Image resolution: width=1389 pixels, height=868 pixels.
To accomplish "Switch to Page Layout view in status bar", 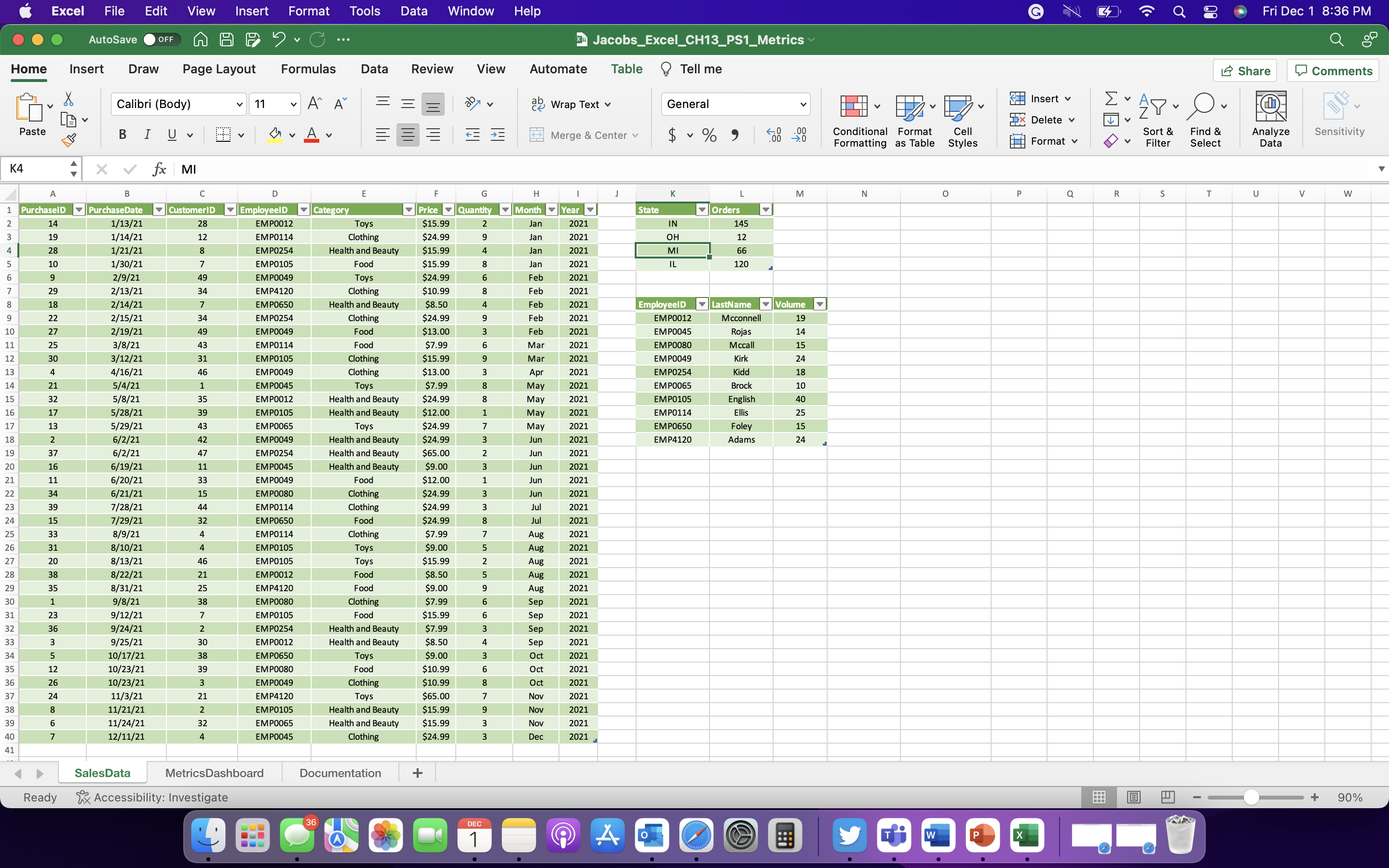I will tap(1133, 798).
